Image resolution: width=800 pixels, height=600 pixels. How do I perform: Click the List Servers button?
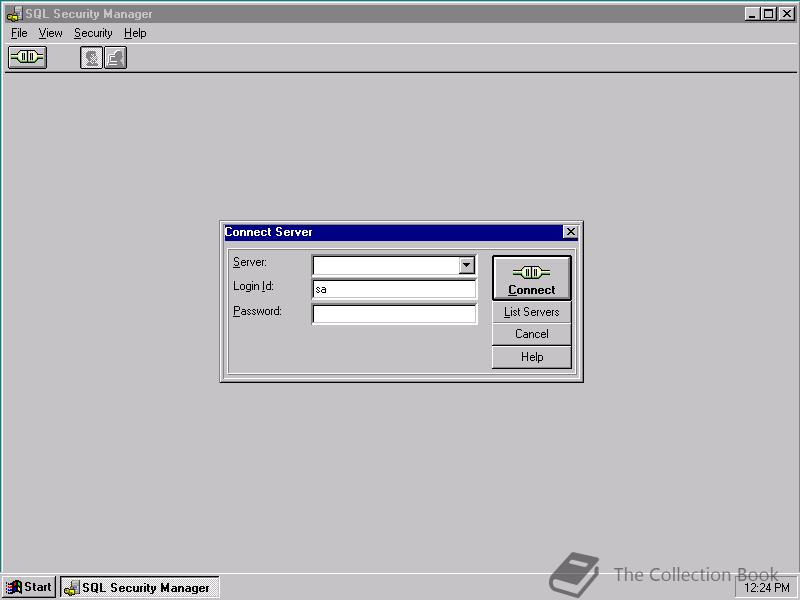pyautogui.click(x=532, y=312)
